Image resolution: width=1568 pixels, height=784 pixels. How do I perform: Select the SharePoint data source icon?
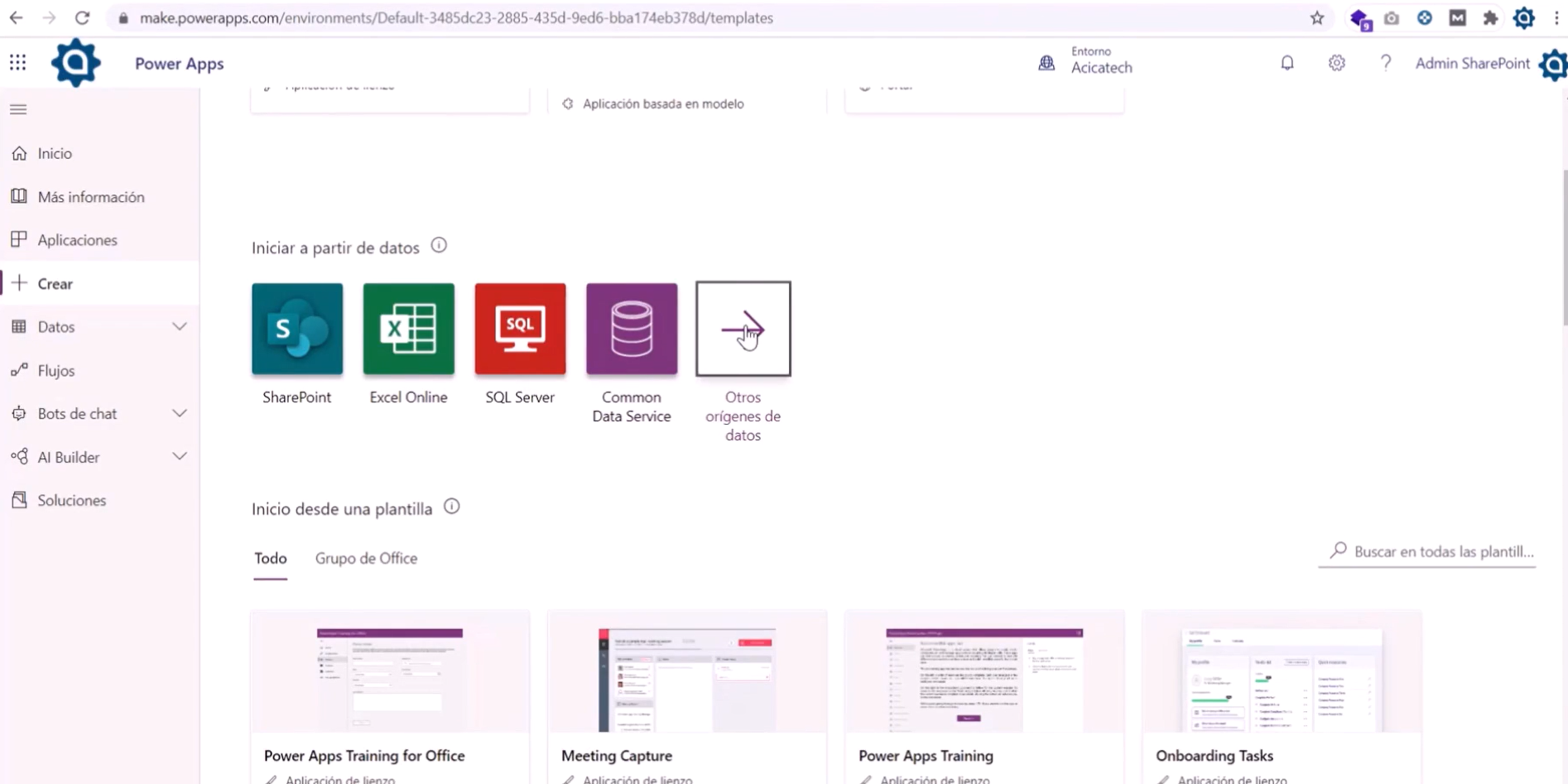(296, 329)
